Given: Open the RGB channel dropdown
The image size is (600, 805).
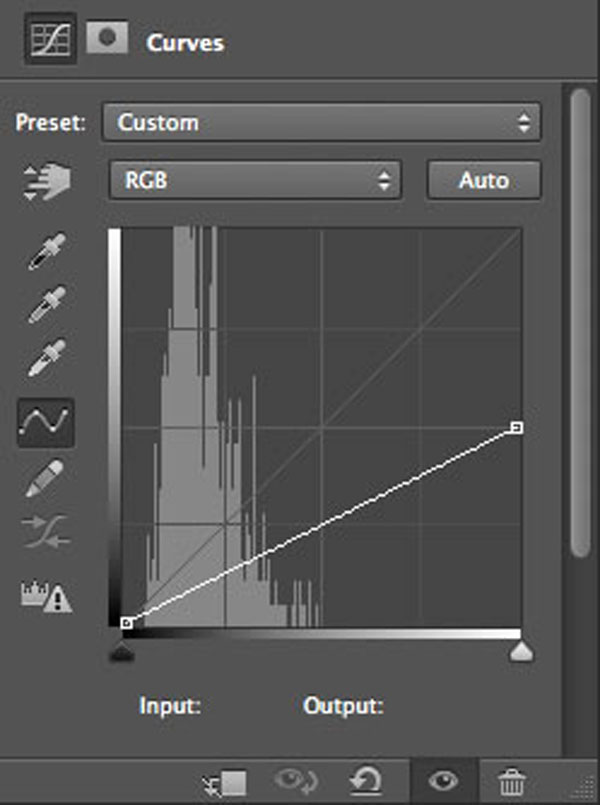Looking at the screenshot, I should click(x=255, y=180).
